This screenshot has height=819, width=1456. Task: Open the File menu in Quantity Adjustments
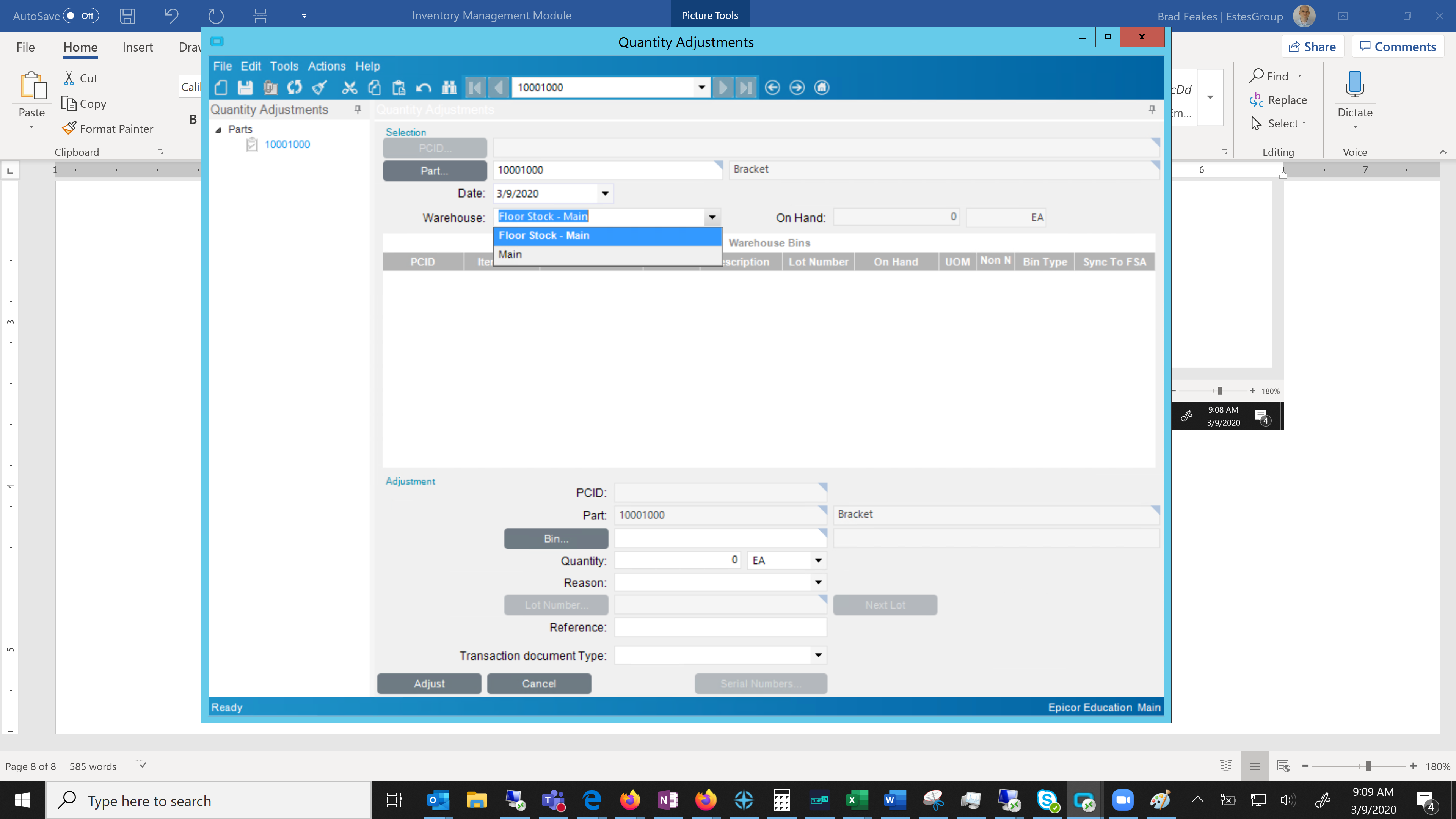pyautogui.click(x=222, y=66)
